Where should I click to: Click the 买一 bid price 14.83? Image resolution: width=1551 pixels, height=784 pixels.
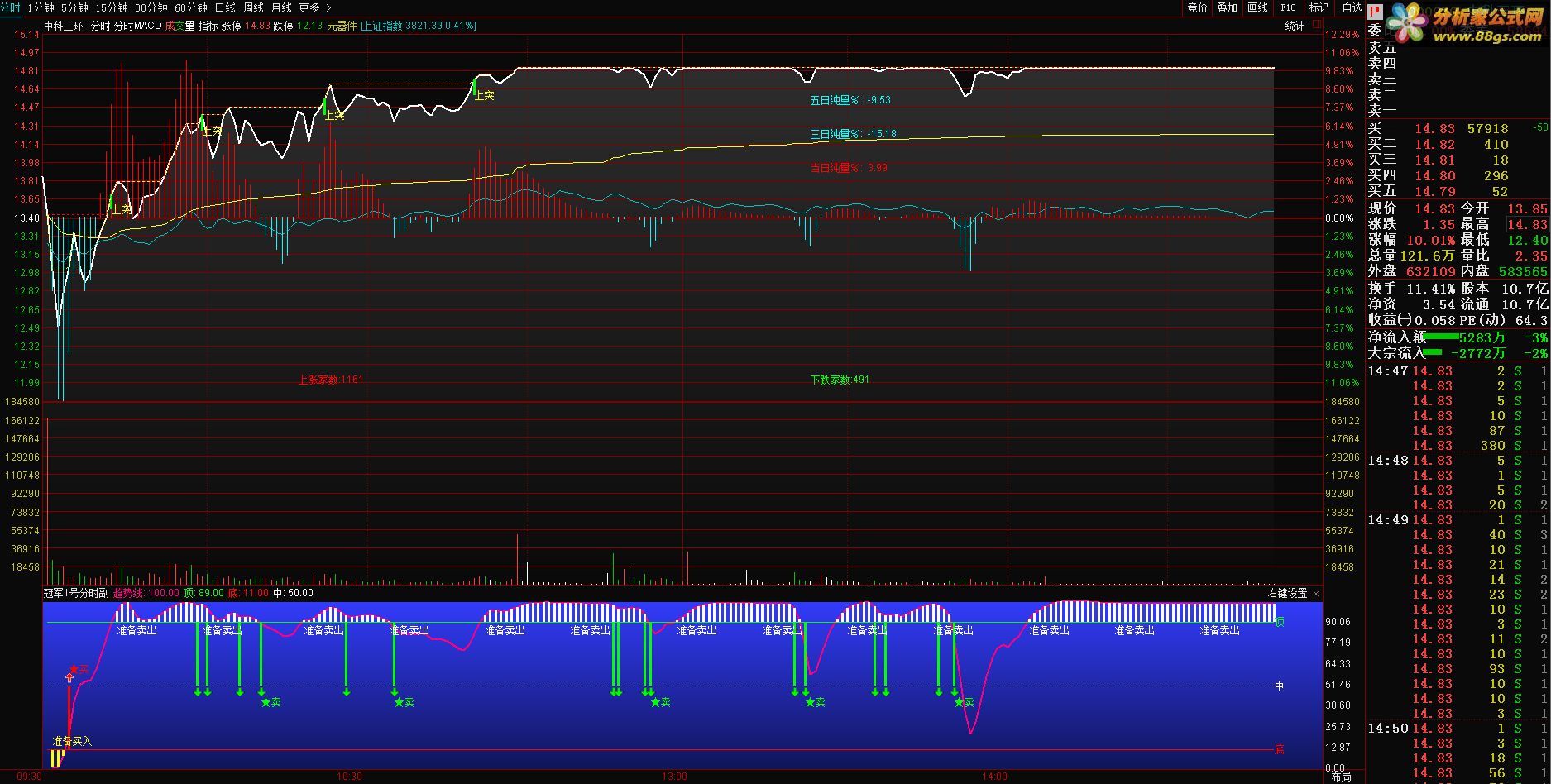pos(1434,129)
